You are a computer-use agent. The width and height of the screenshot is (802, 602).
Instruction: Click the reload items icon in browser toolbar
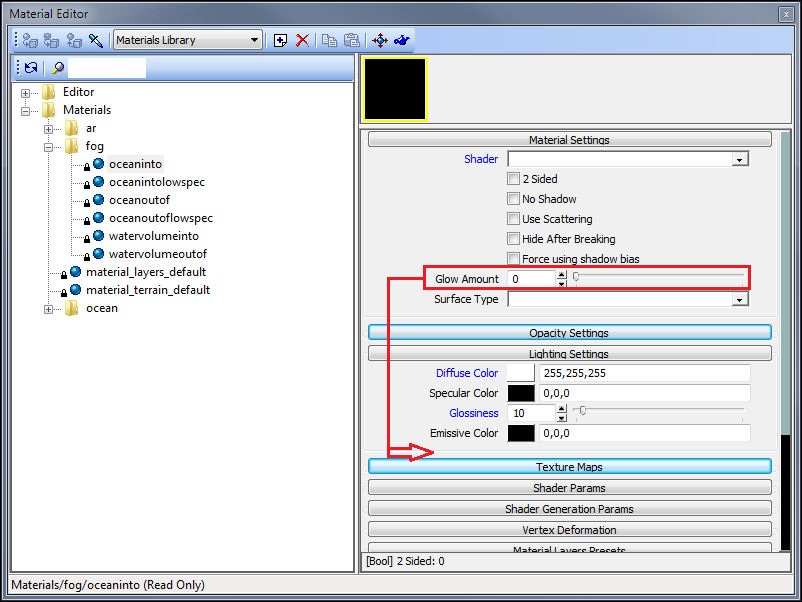pos(31,68)
